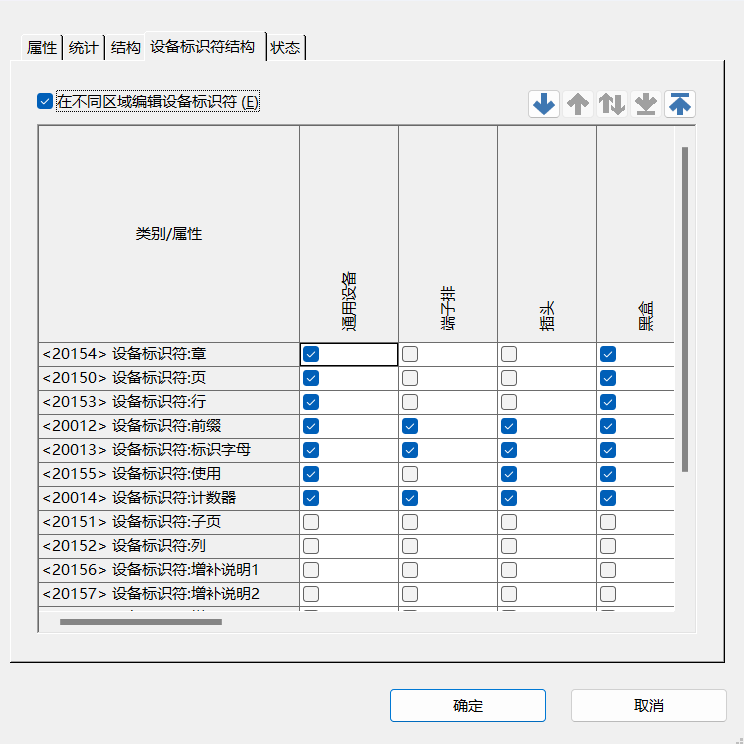Screen dimensions: 744x744
Task: Uncheck 插头 box in the 前缀 row
Action: (509, 426)
